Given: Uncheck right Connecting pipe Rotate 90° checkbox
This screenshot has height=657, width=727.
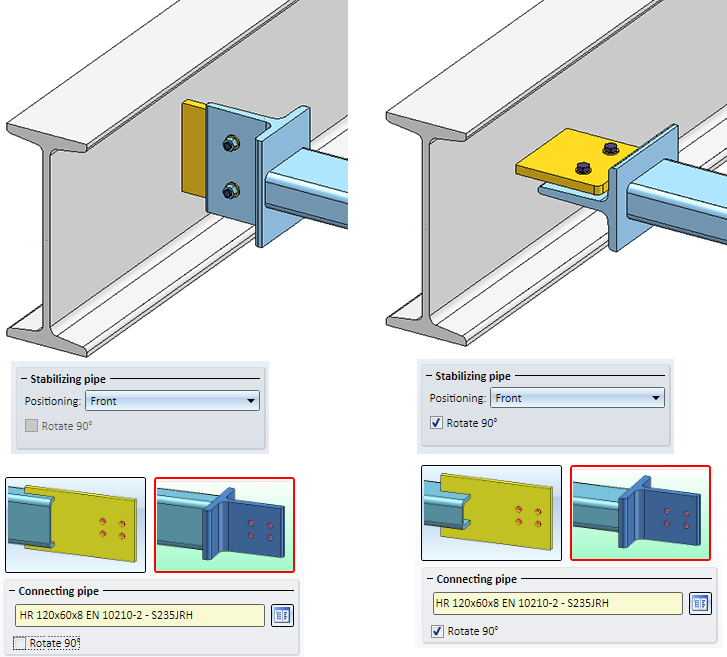Looking at the screenshot, I should [437, 631].
